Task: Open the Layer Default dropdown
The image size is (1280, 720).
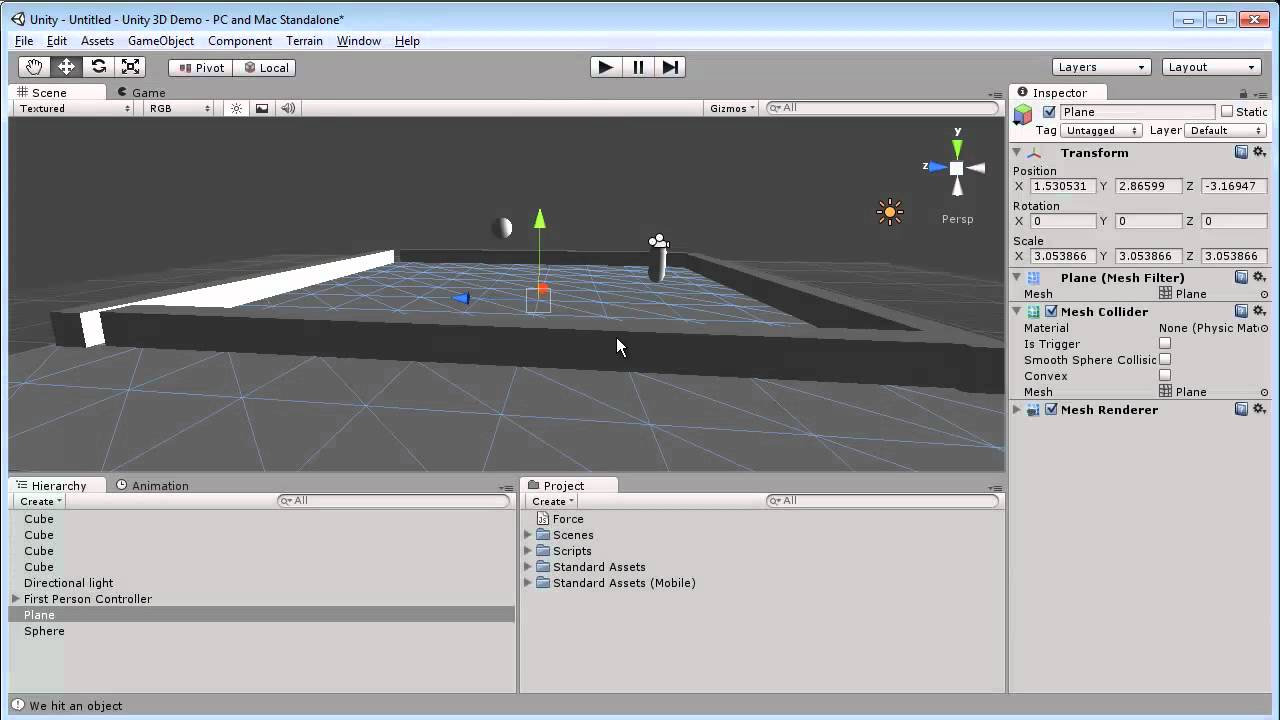Action: pos(1227,130)
